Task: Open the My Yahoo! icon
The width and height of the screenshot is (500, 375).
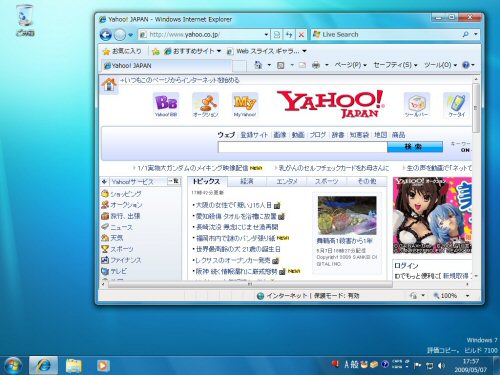Action: (245, 105)
